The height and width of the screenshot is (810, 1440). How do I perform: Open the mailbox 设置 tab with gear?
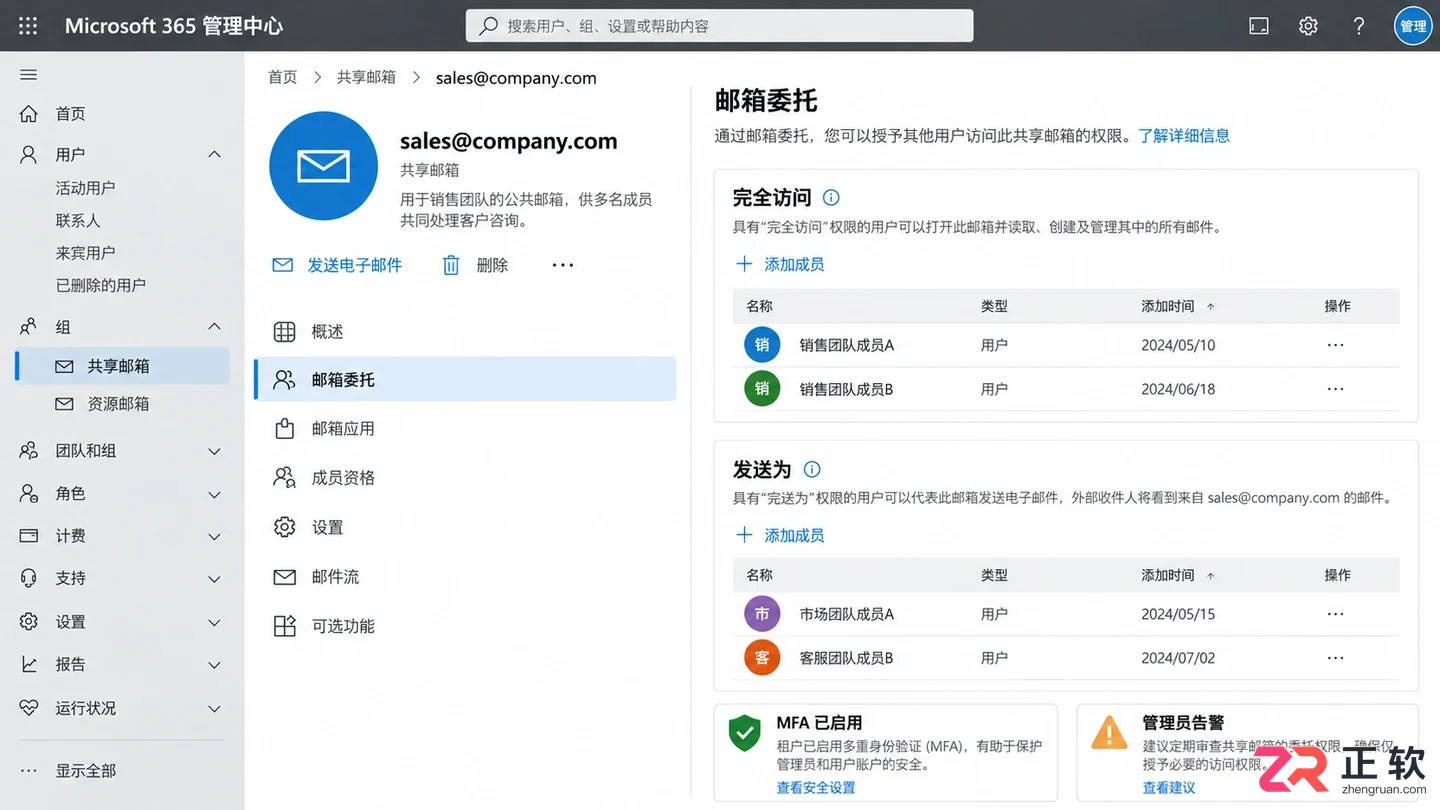465,527
